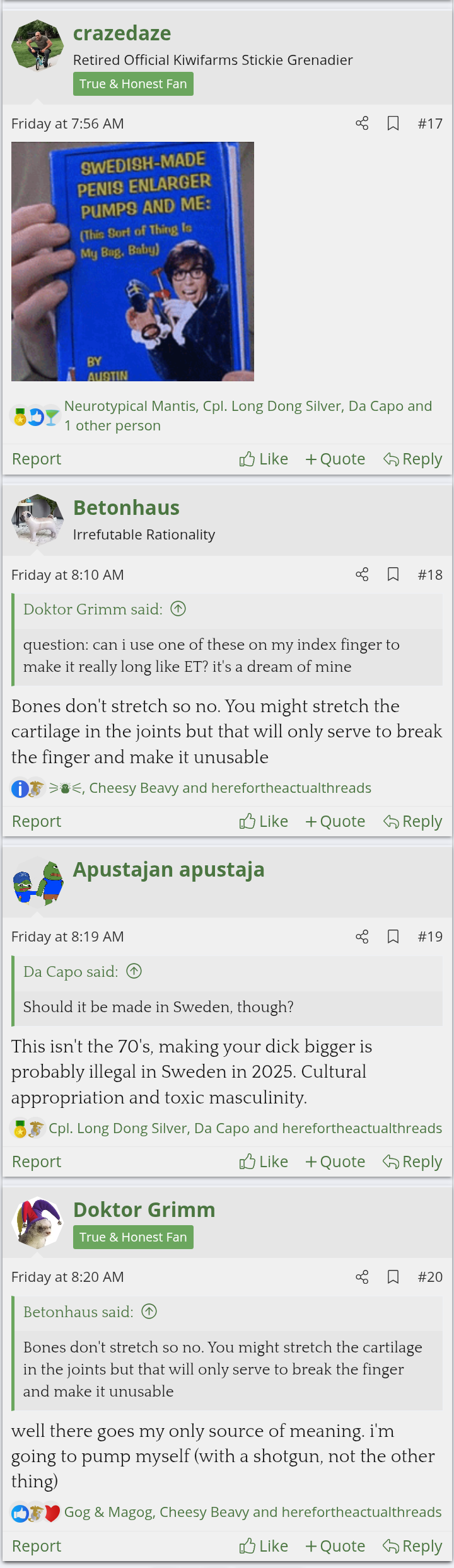Share post #19 by Apustajan apustaja
This screenshot has height=1568, width=454.
pyautogui.click(x=362, y=937)
